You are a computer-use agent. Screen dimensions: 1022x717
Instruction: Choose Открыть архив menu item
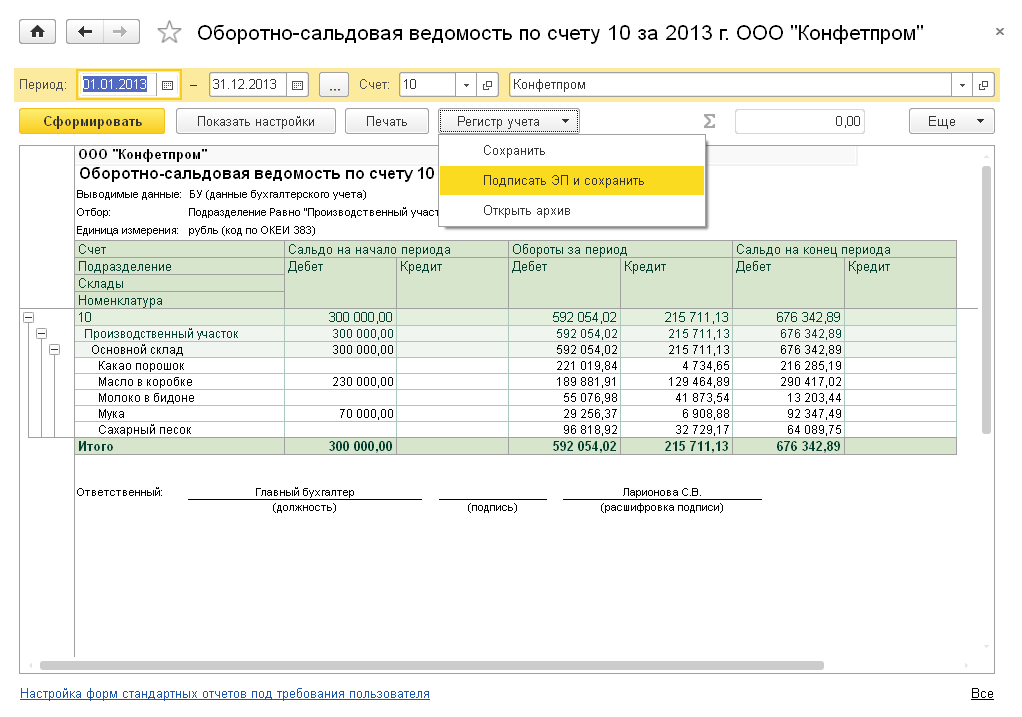click(x=572, y=211)
